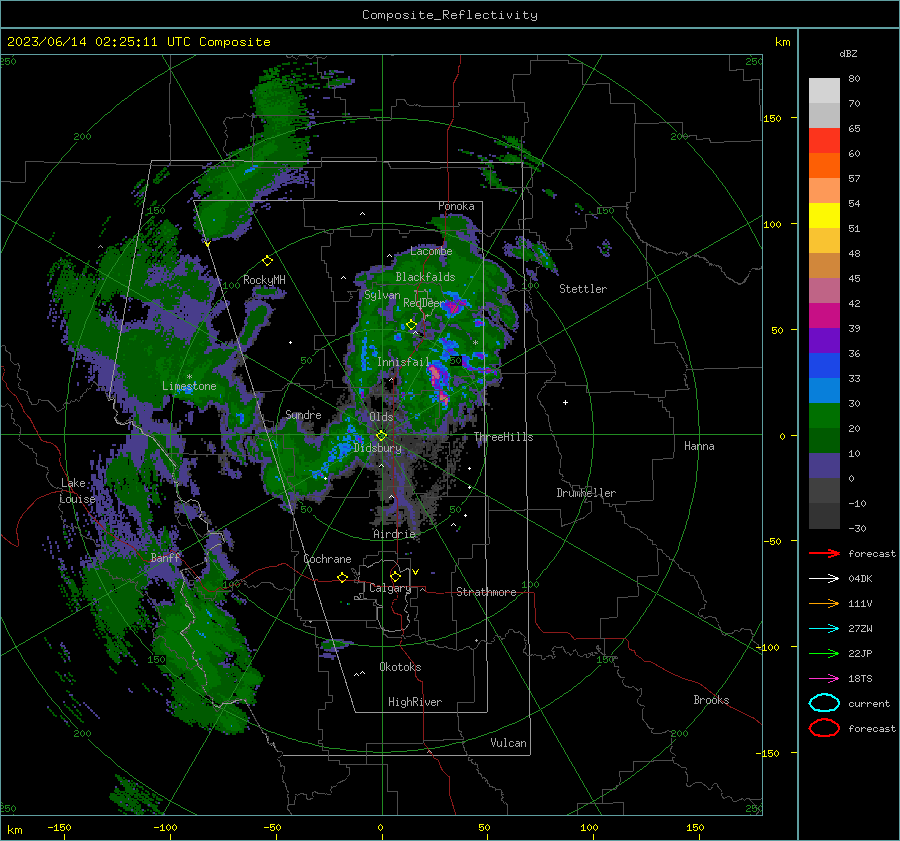Select the -30 value in dBZ scale
The width and height of the screenshot is (900, 841).
[857, 528]
